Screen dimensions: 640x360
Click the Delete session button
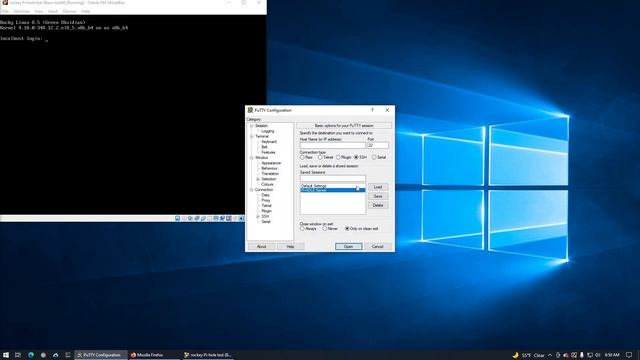click(x=378, y=205)
